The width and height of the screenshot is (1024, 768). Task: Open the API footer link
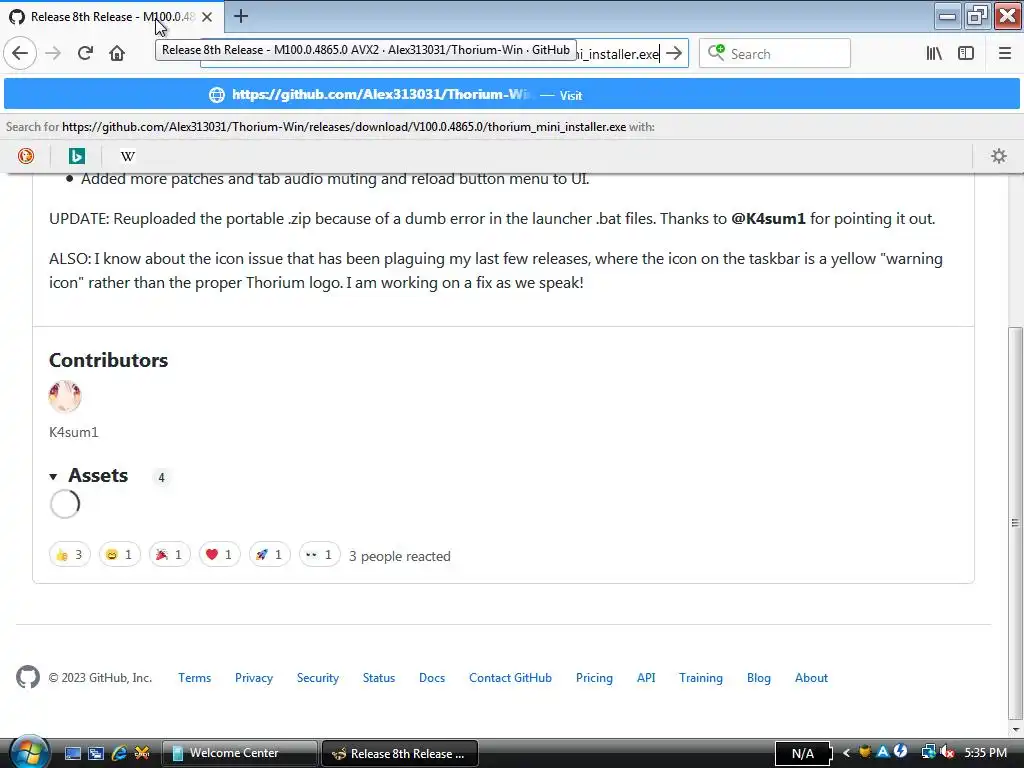tap(646, 678)
